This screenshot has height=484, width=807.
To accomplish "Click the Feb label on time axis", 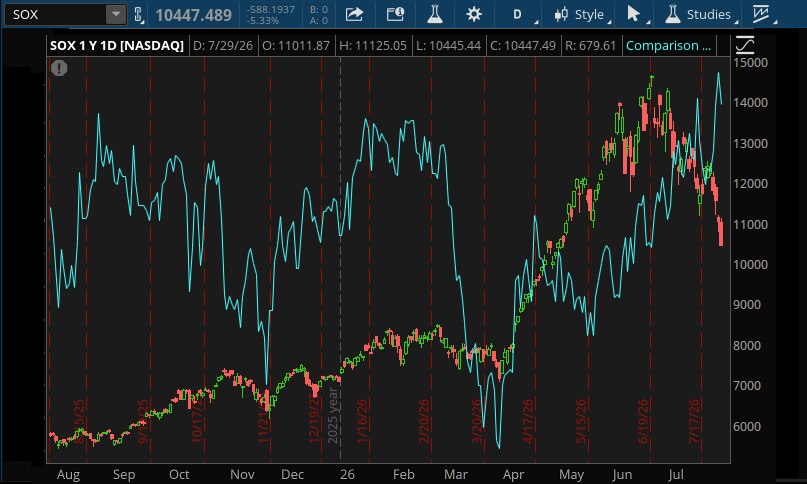I will 404,475.
